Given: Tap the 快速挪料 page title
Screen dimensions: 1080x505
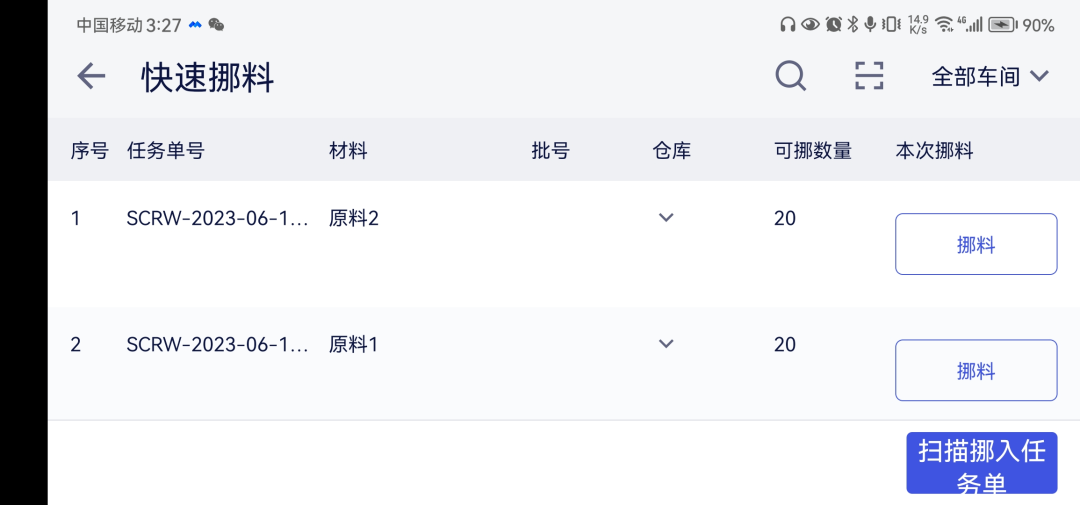Looking at the screenshot, I should pos(207,77).
